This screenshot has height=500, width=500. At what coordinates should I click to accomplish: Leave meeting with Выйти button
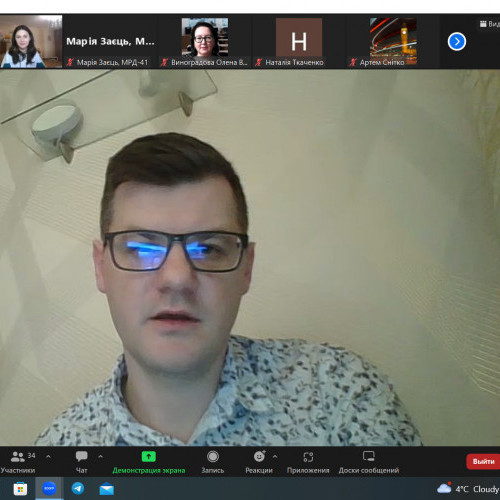pos(483,462)
